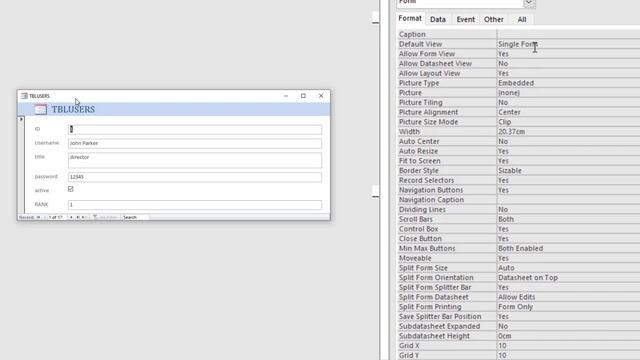Click the Username label in the form

tap(47, 143)
